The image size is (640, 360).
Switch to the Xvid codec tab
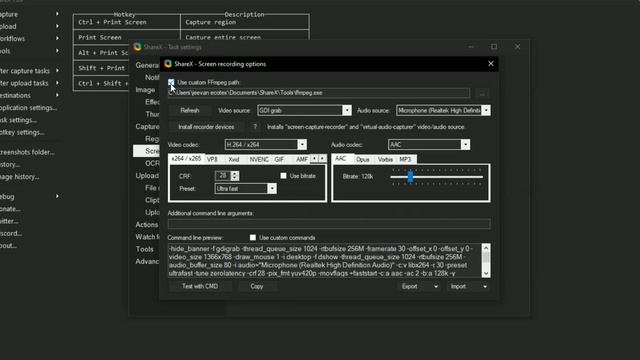pos(234,160)
